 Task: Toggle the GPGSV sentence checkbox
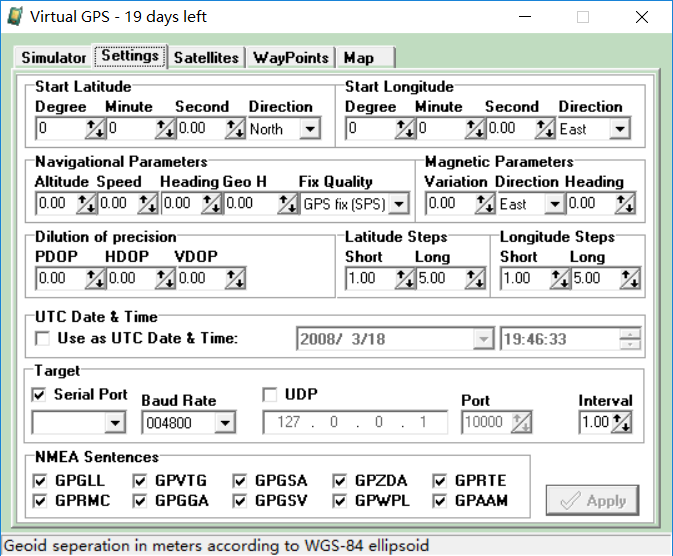[239, 501]
